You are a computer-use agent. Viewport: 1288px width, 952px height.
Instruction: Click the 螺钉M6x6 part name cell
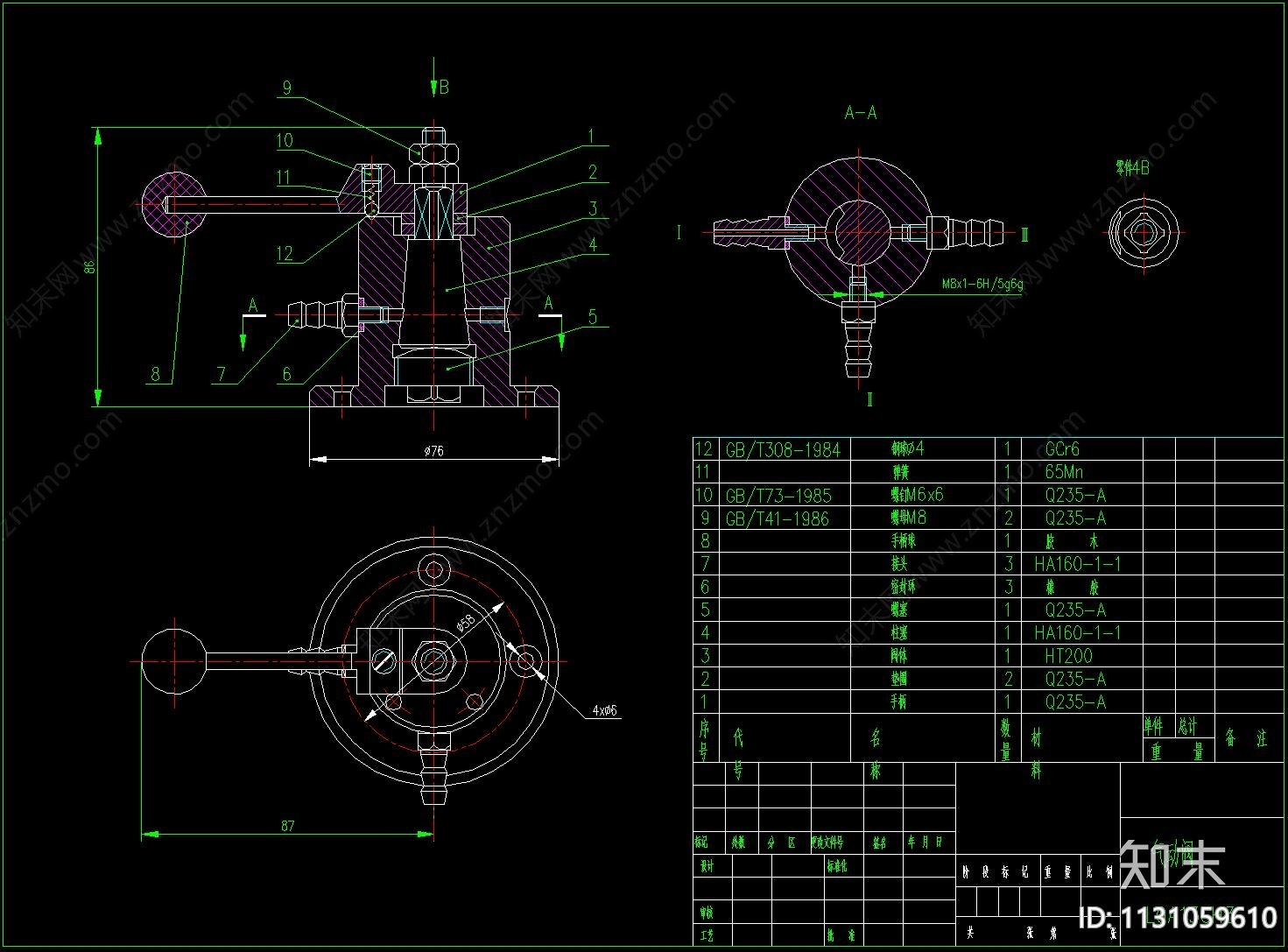(917, 495)
